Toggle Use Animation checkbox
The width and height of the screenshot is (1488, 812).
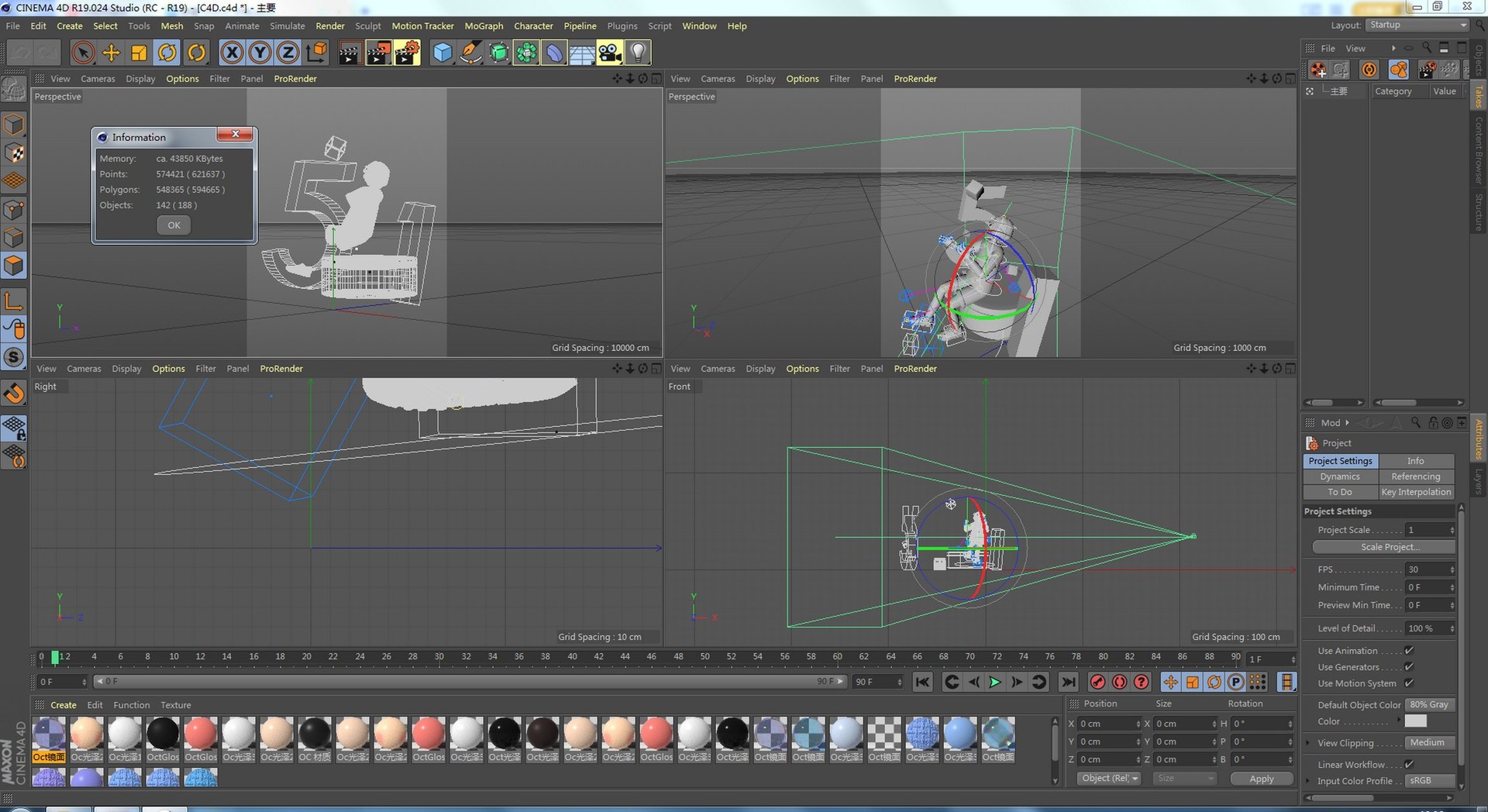[1409, 651]
